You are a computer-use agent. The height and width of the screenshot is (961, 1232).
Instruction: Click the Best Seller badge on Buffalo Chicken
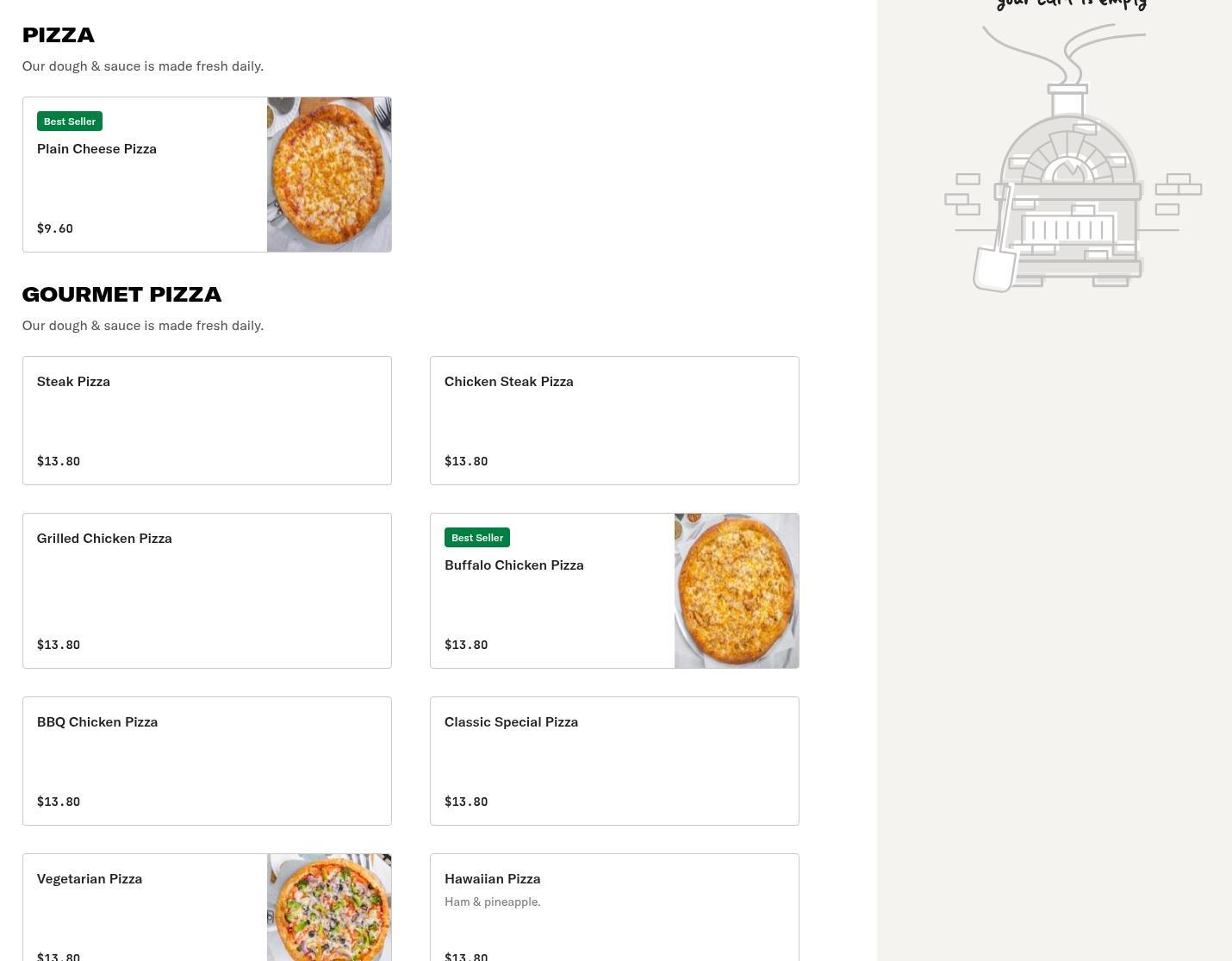coord(477,538)
